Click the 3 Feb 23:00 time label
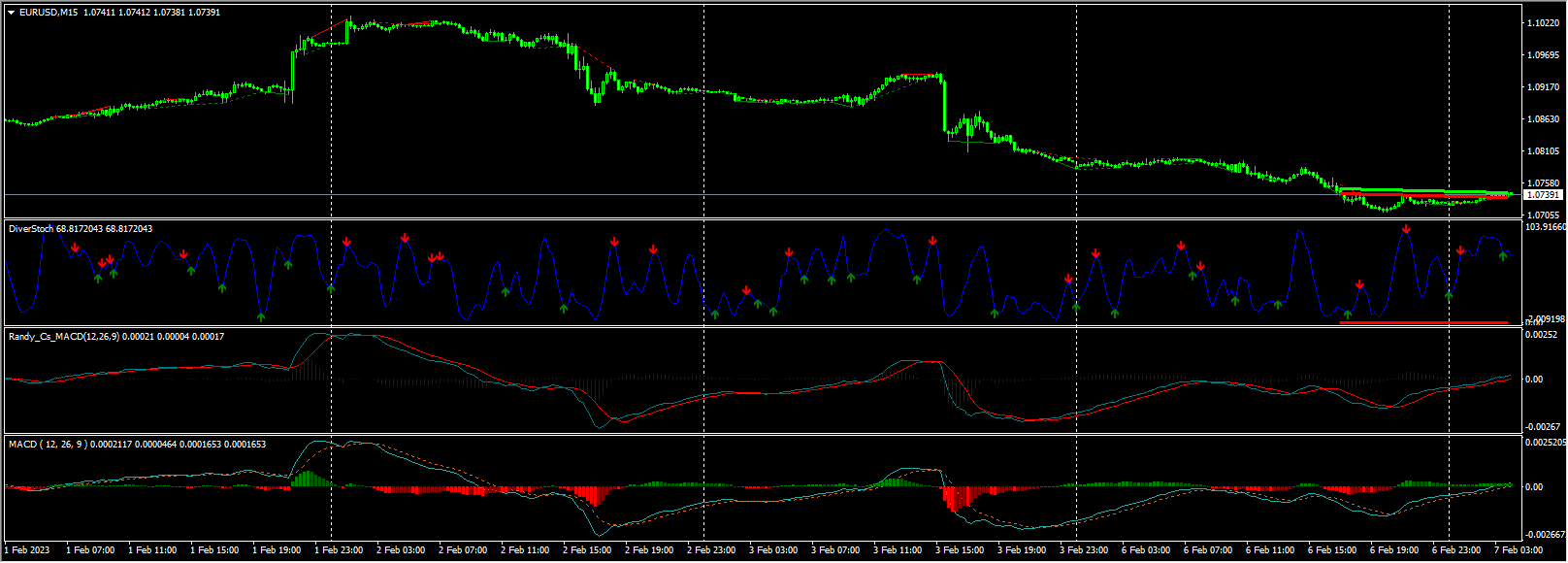Screen dimensions: 1568x563 (x=1084, y=550)
